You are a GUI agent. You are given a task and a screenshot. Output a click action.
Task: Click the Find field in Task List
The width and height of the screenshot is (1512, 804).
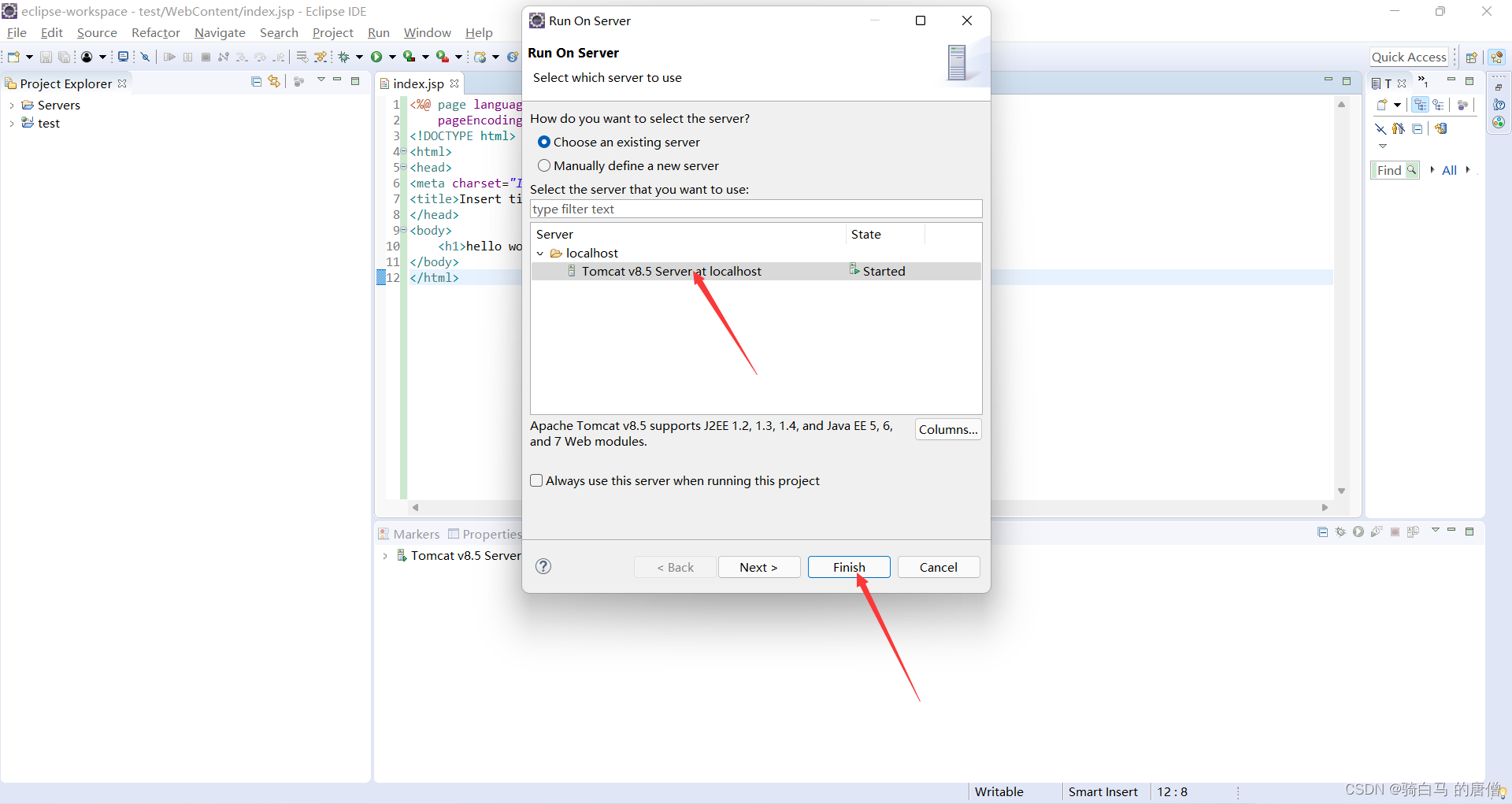[1395, 170]
